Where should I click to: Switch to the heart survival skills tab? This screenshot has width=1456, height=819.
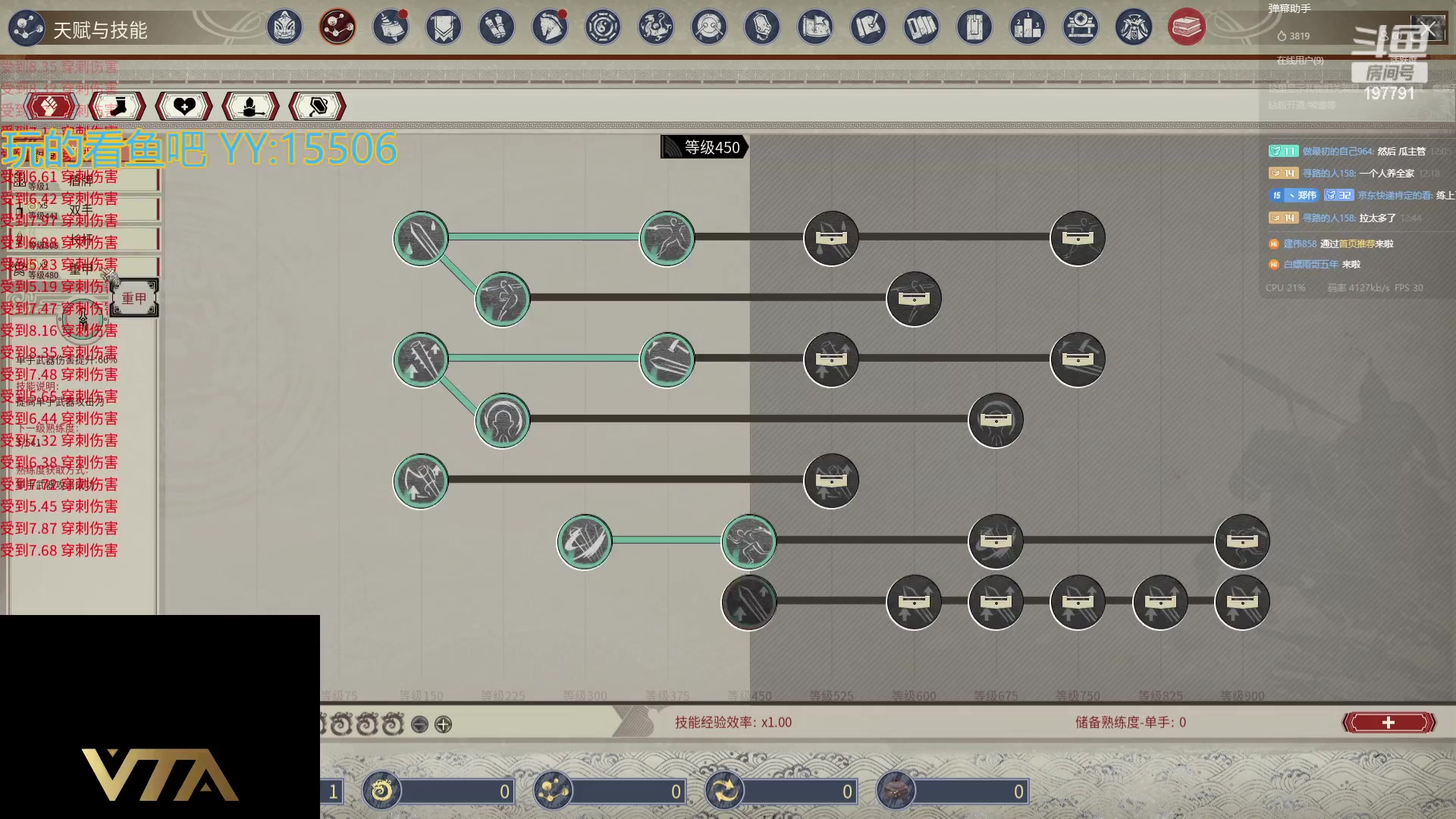pyautogui.click(x=184, y=106)
